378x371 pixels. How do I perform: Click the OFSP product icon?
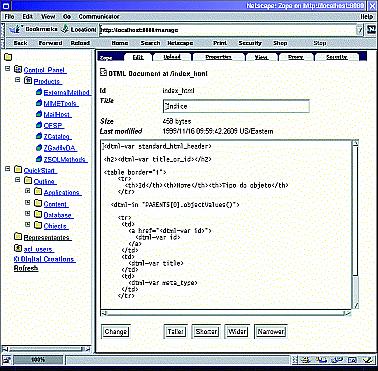39,125
